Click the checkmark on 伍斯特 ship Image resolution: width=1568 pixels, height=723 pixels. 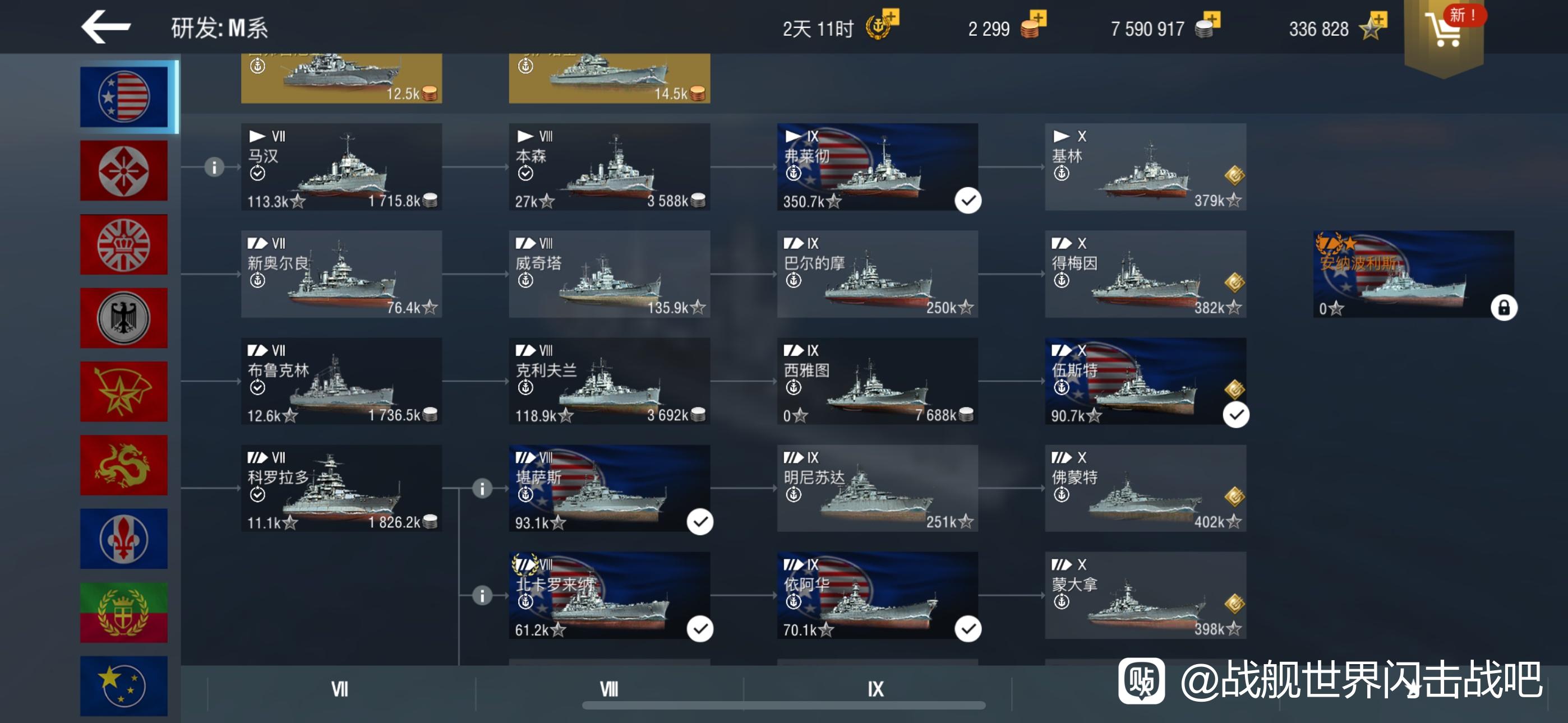1236,414
